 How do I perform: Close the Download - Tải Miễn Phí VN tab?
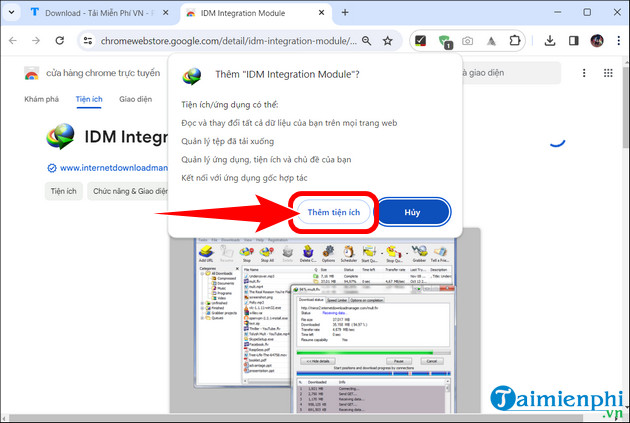click(x=166, y=13)
